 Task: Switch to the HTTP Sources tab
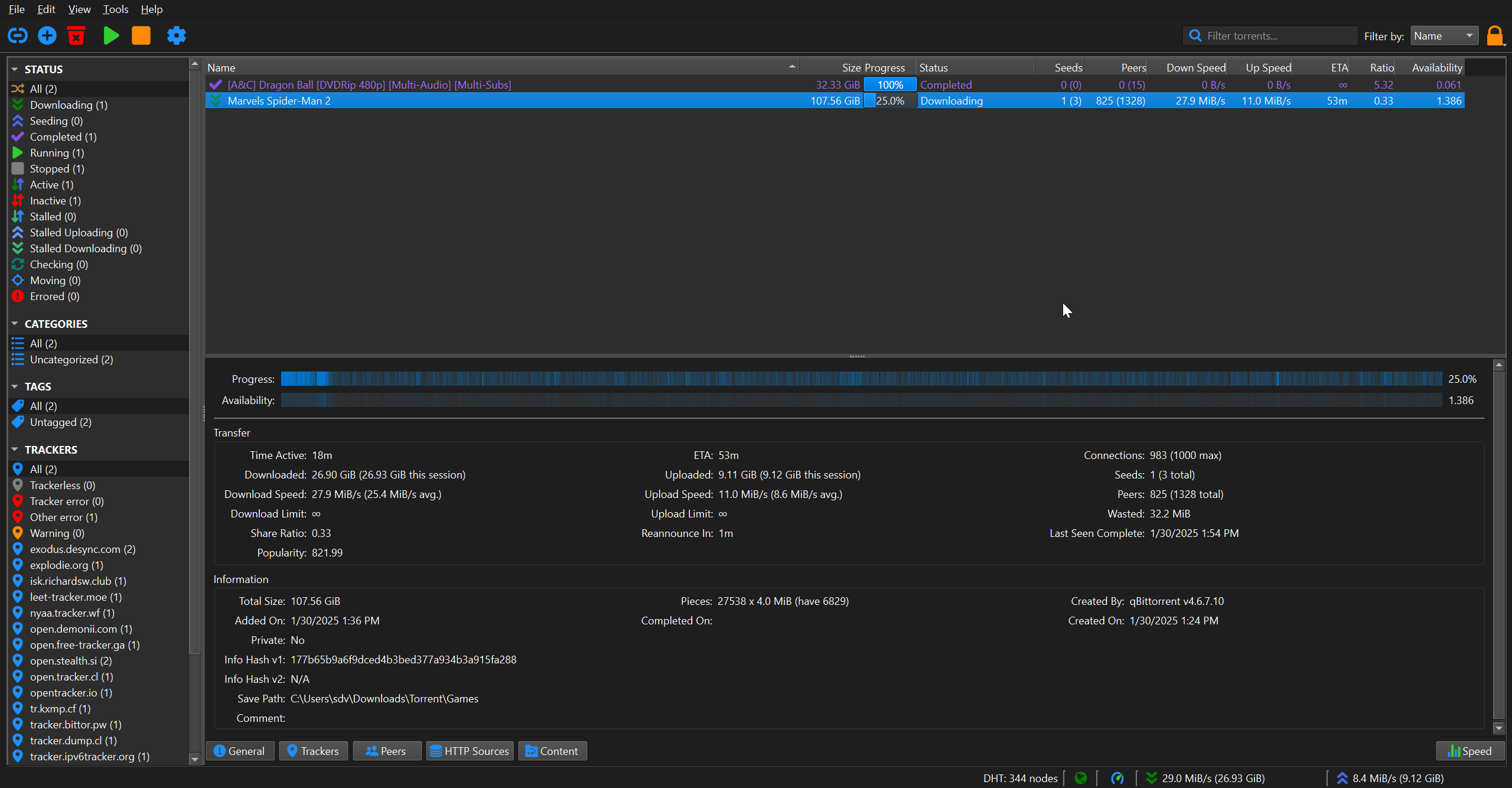click(470, 751)
